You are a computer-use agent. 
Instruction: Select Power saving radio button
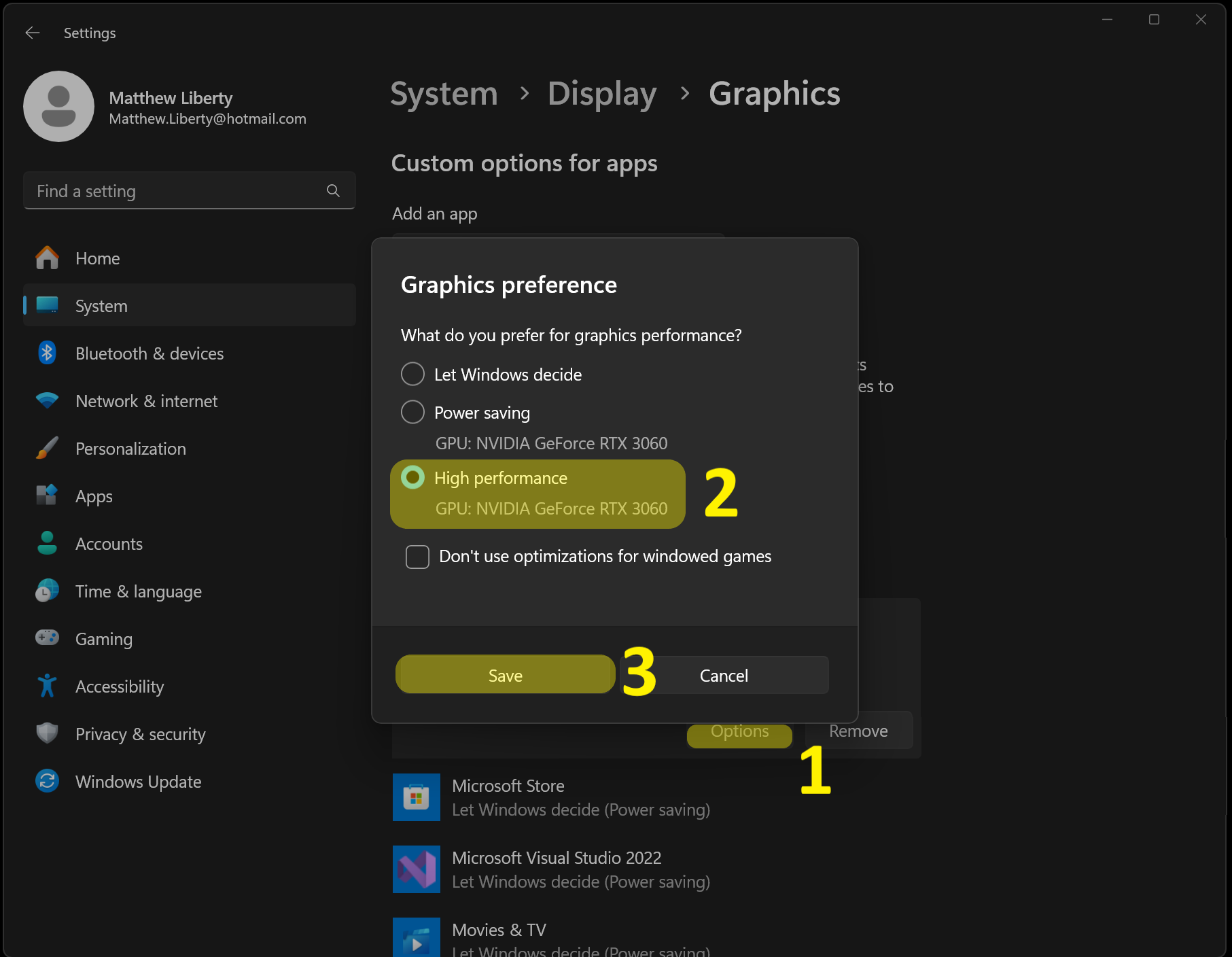click(412, 412)
